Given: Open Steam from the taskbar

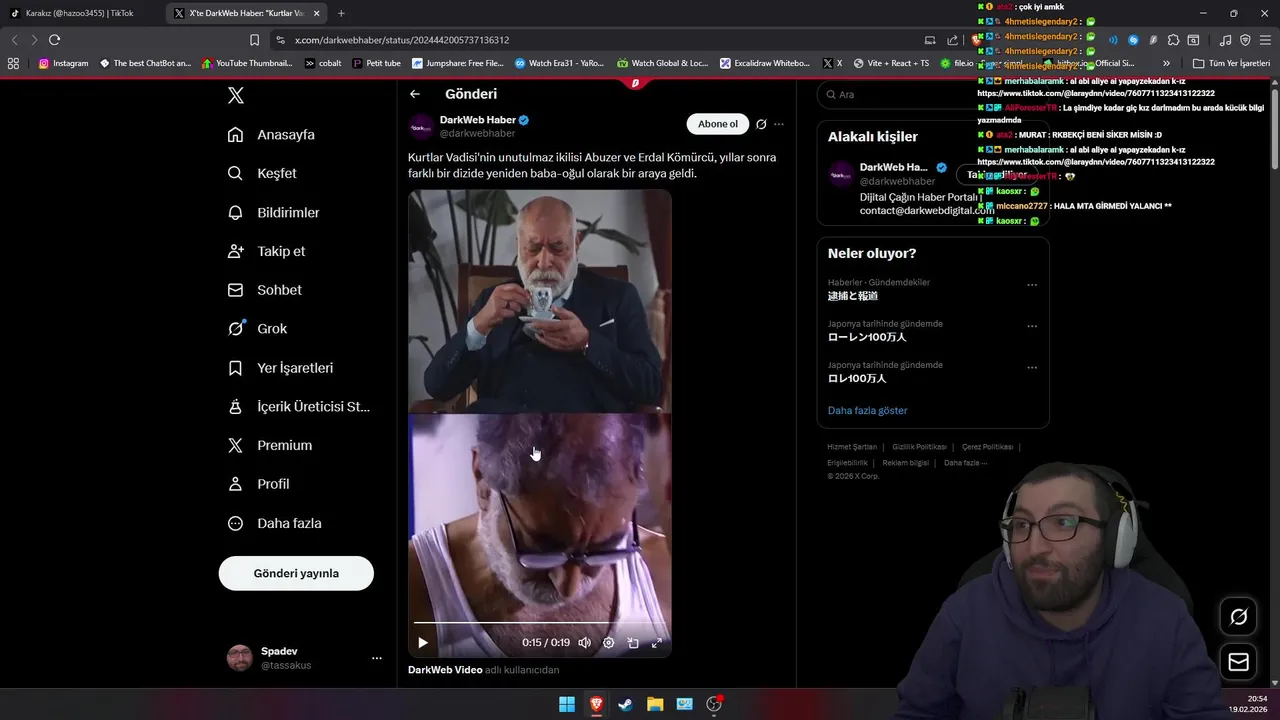Looking at the screenshot, I should [625, 704].
